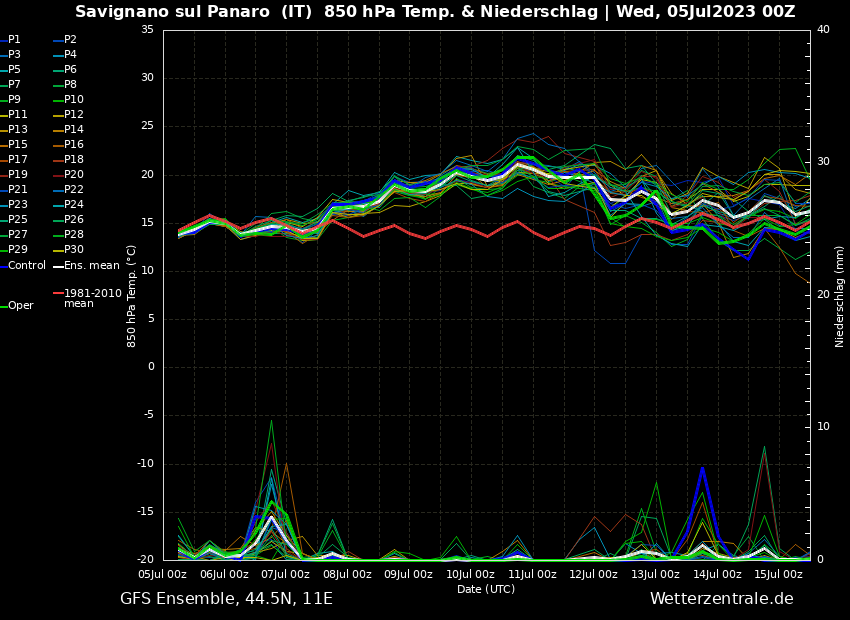This screenshot has height=620, width=850.
Task: Click legend entry P18
Action: point(74,159)
